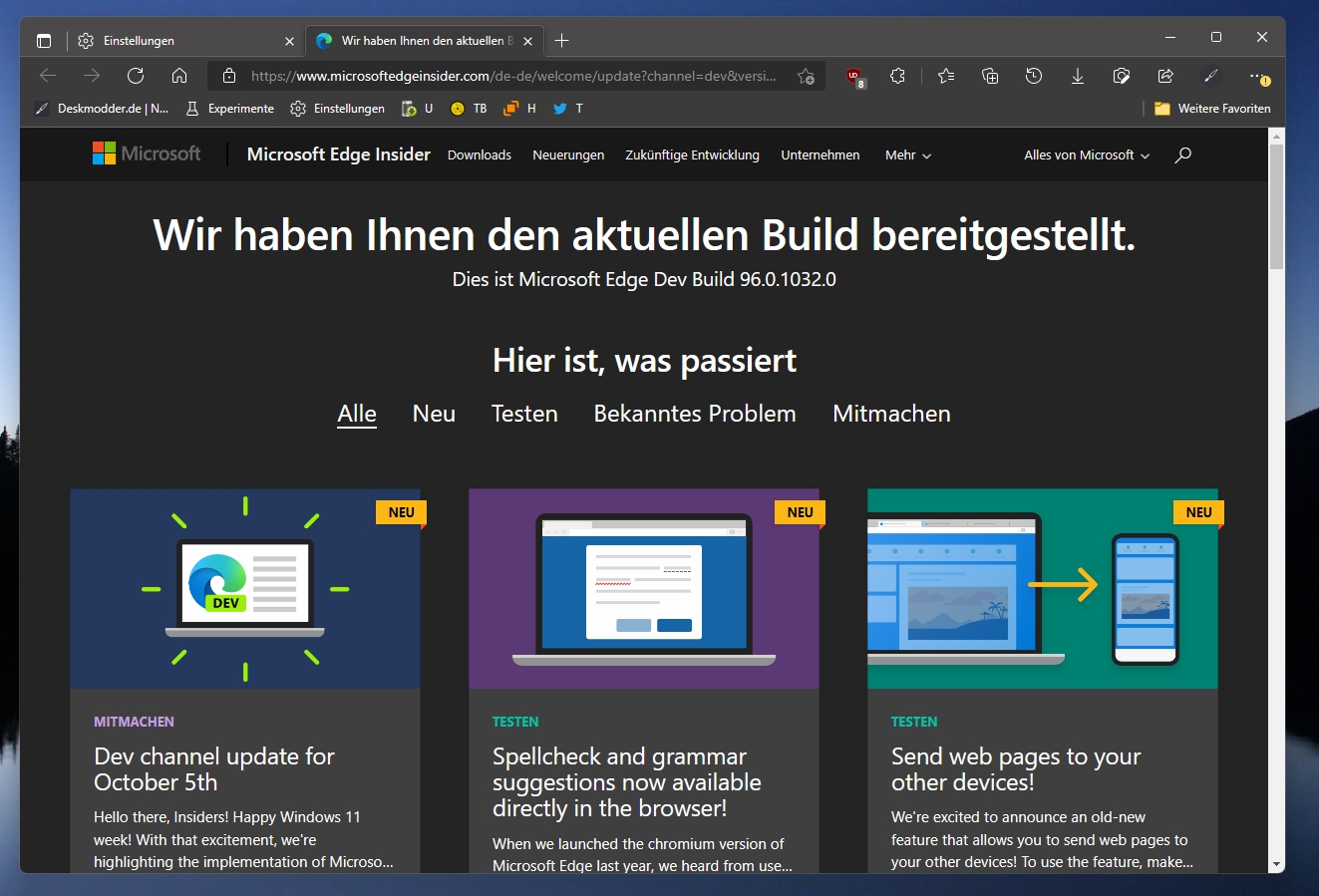Screen dimensions: 1319x896
Task: Open 'Dev channel update for October 5th' article
Action: [214, 769]
